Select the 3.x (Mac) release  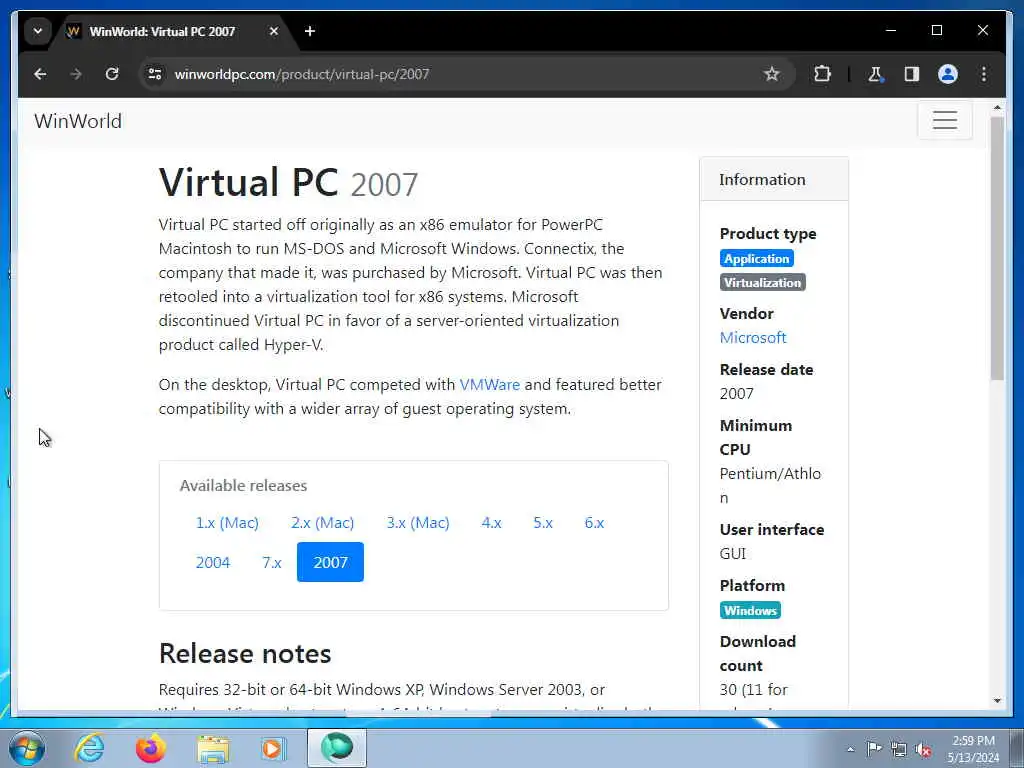point(418,522)
